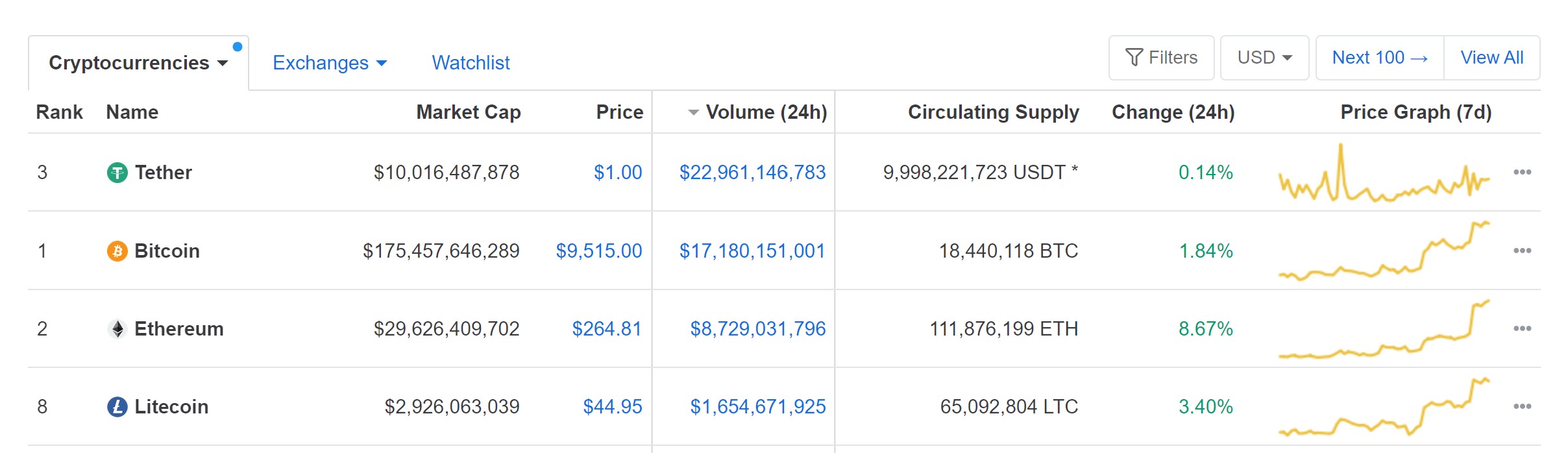Click the Litecoin blue logo icon
Screen dimensions: 1568x453
coord(117,407)
